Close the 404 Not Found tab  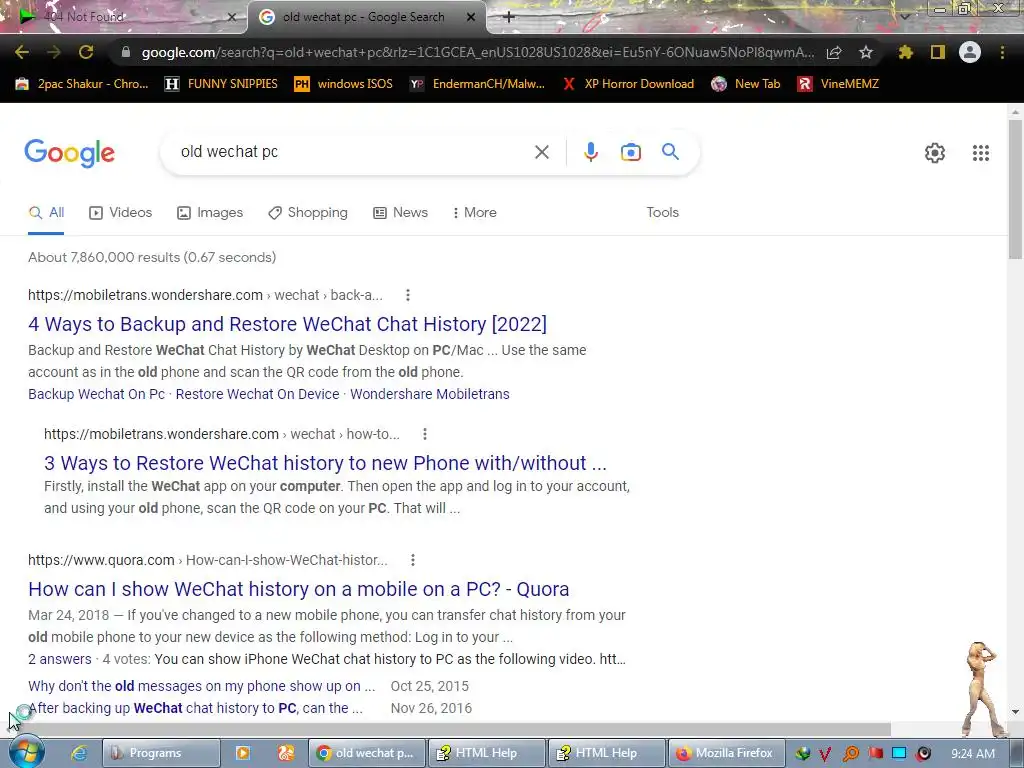231,17
